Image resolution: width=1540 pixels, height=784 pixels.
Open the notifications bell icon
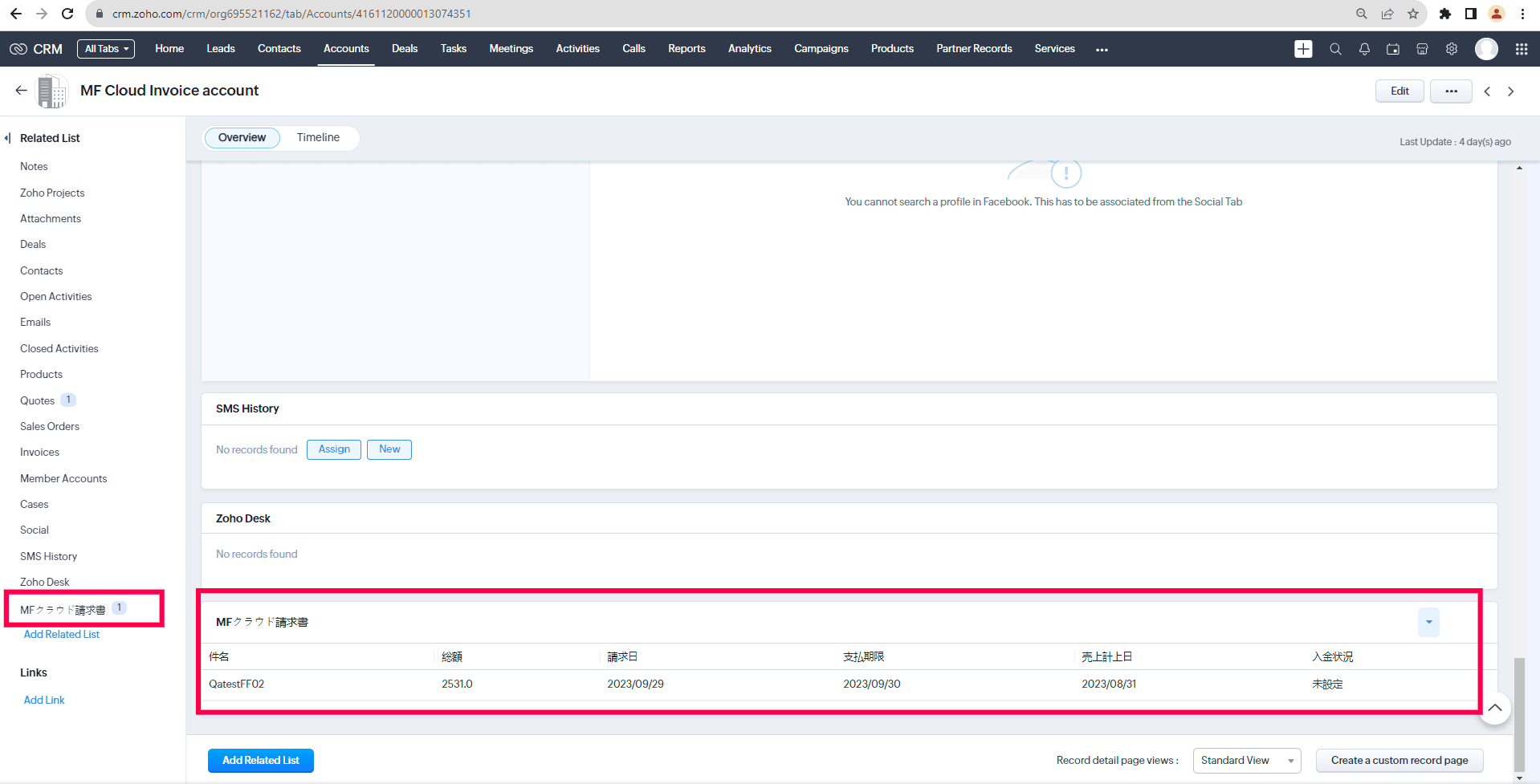pos(1364,49)
